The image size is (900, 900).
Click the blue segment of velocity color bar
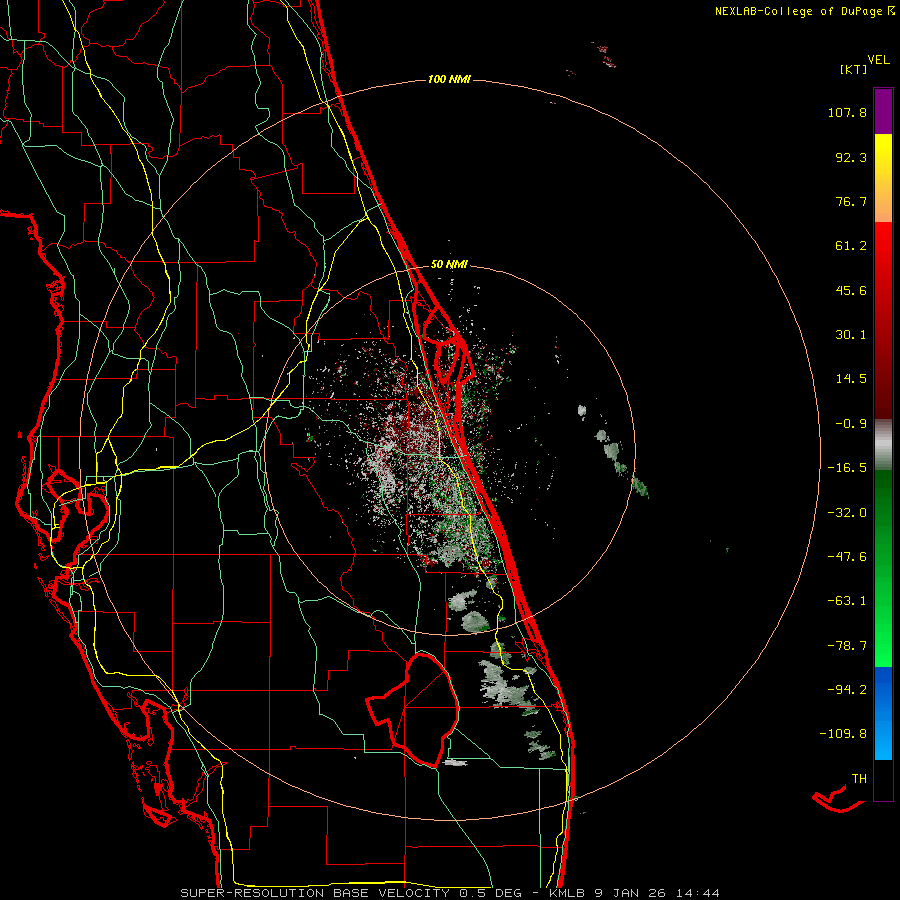883,713
